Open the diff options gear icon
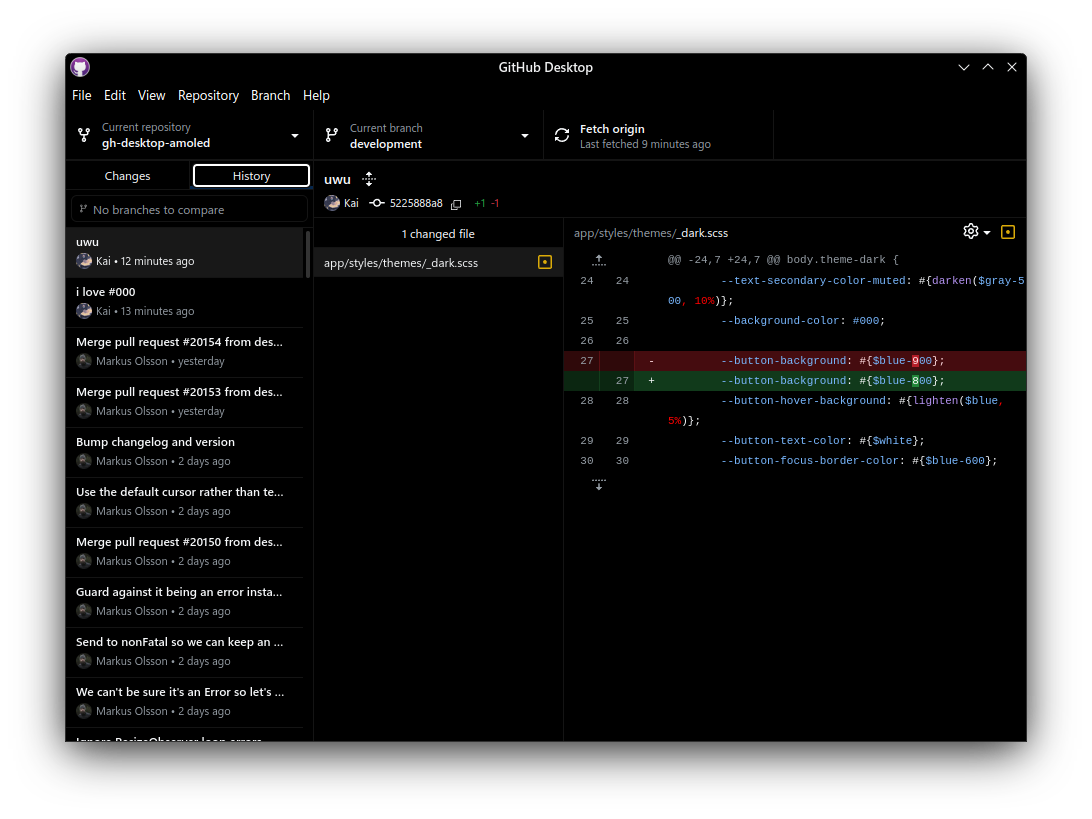Viewport: 1092px width, 819px height. tap(969, 231)
